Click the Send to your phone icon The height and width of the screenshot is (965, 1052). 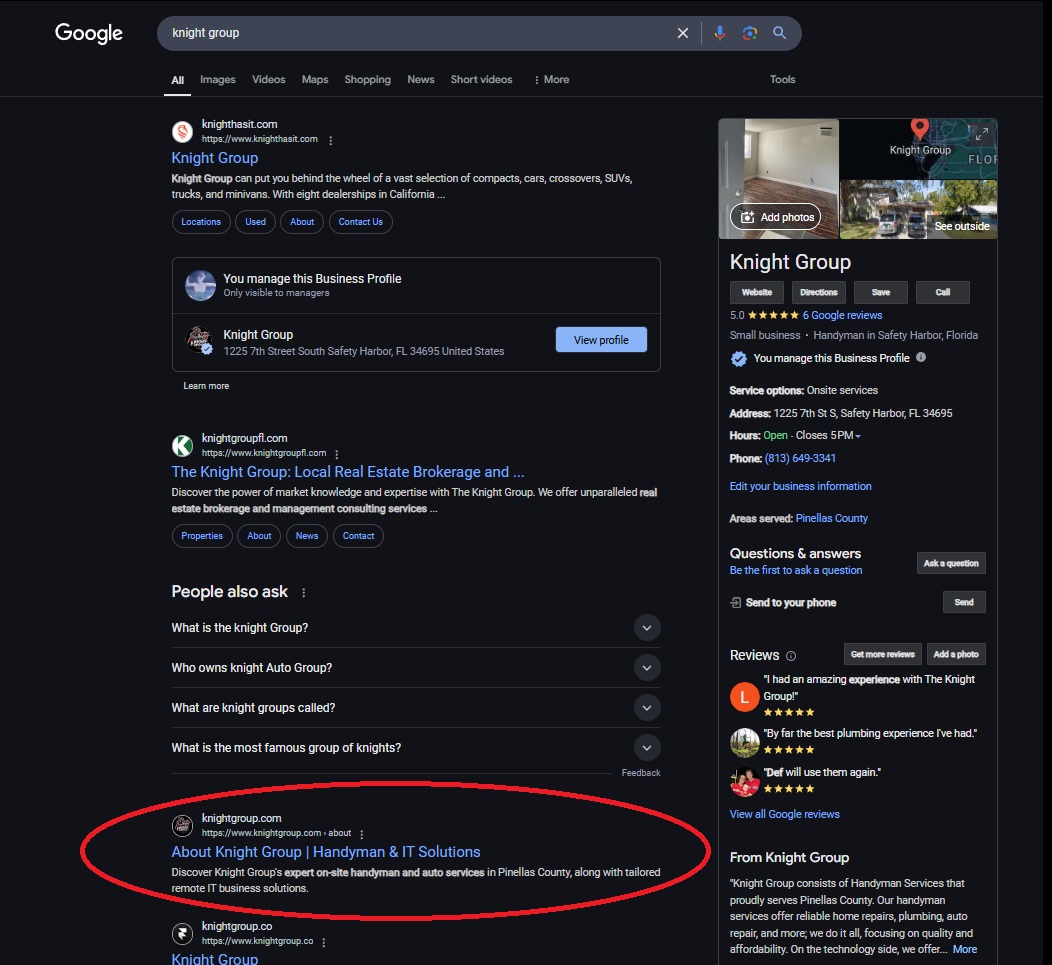coord(735,603)
